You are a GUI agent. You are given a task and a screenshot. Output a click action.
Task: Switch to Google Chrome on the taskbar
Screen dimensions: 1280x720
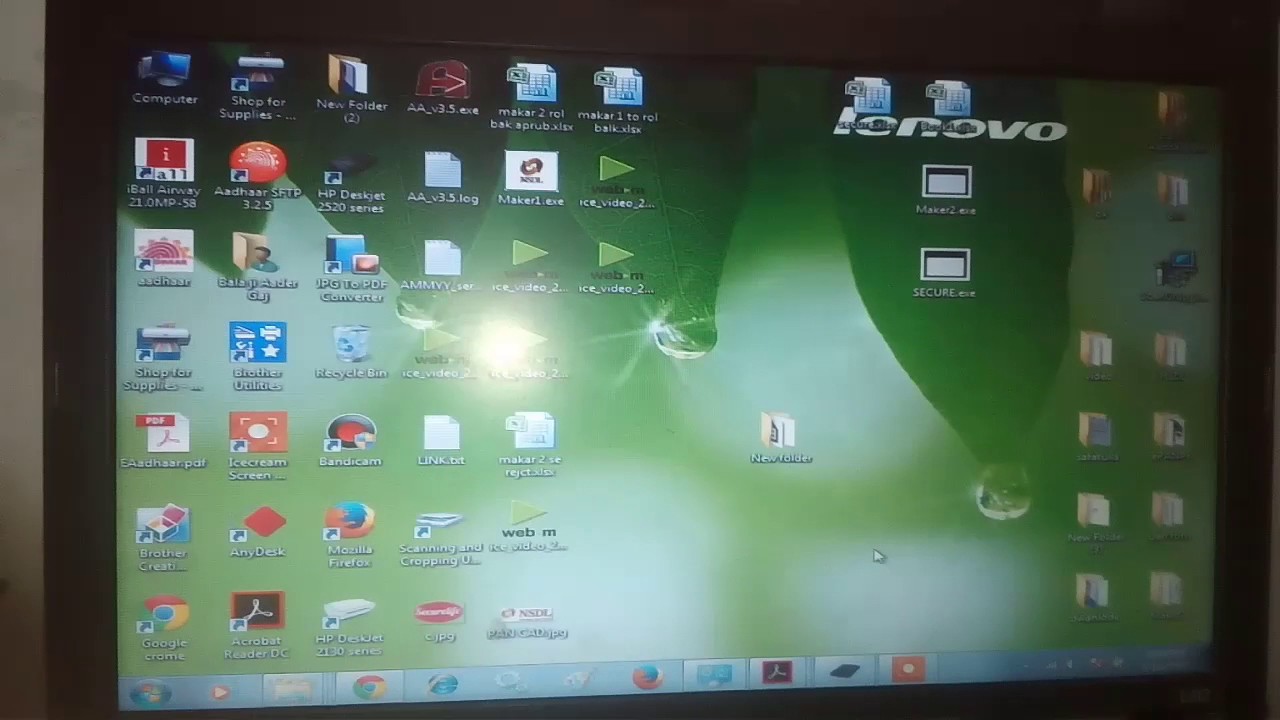369,688
